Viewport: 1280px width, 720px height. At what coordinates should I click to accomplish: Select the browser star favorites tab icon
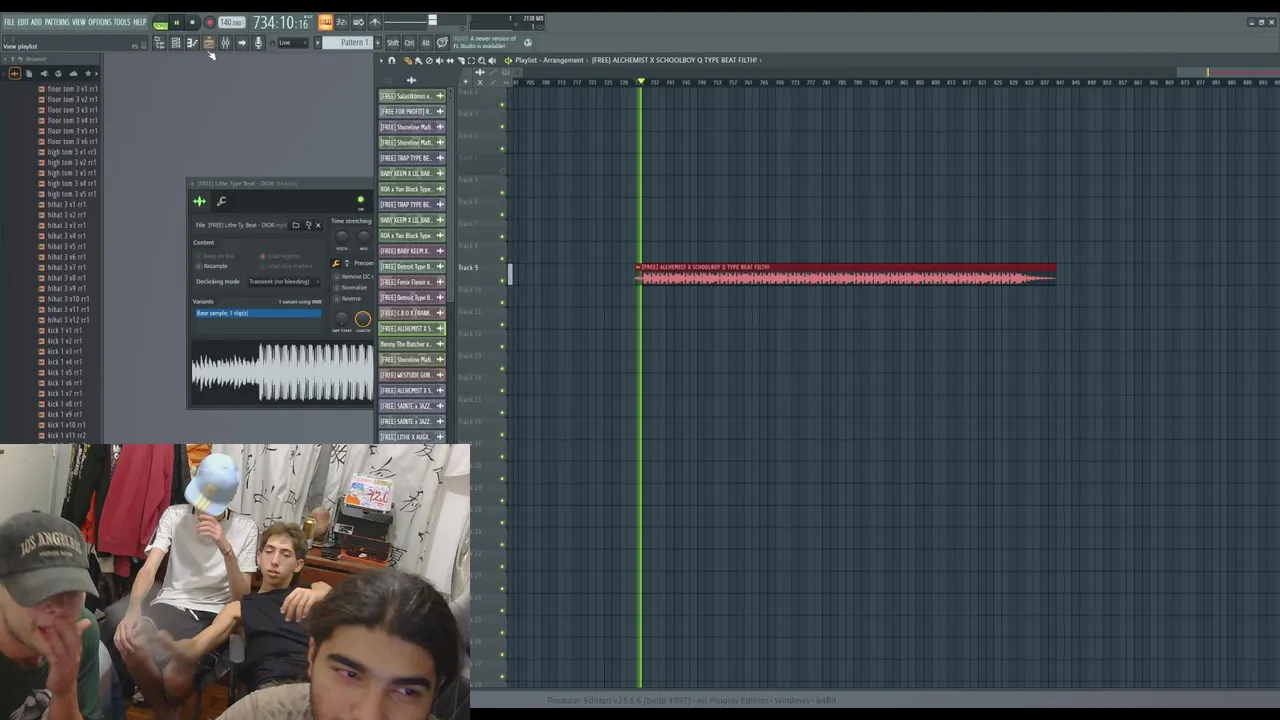pyautogui.click(x=88, y=73)
